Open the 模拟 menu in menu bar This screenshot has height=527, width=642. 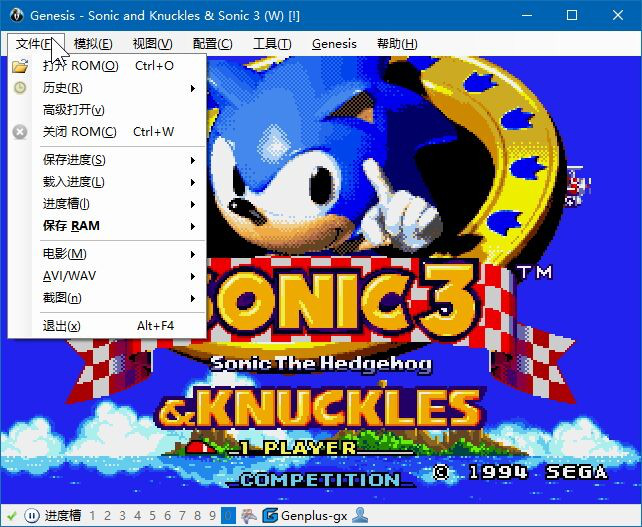click(x=93, y=44)
